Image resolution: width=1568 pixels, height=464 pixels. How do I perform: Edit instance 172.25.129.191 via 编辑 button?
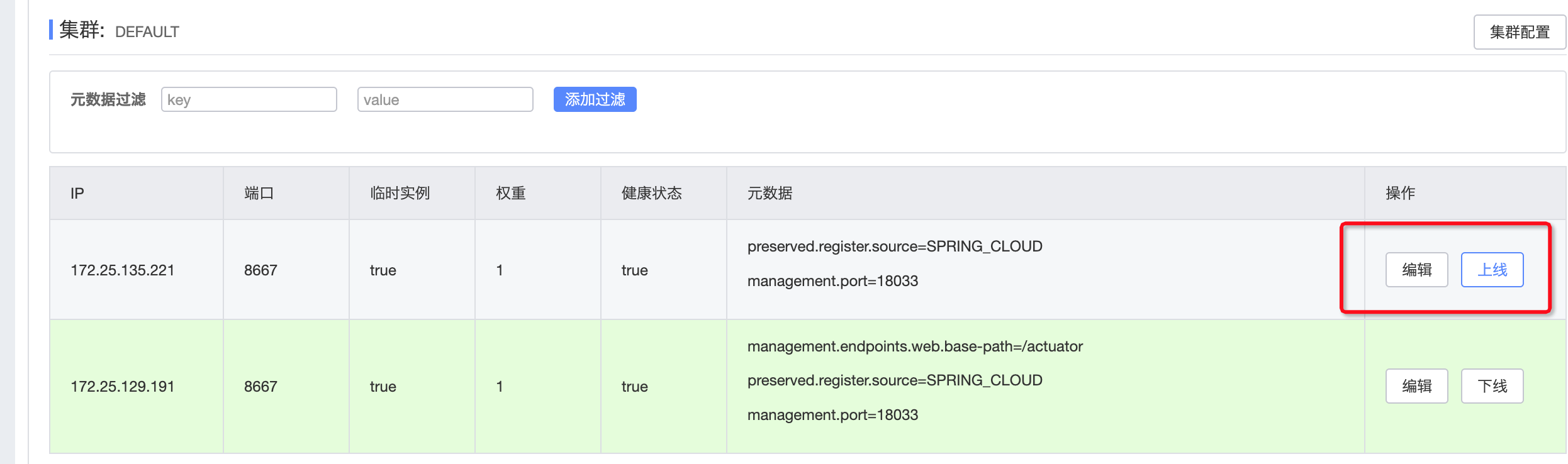pos(1416,386)
